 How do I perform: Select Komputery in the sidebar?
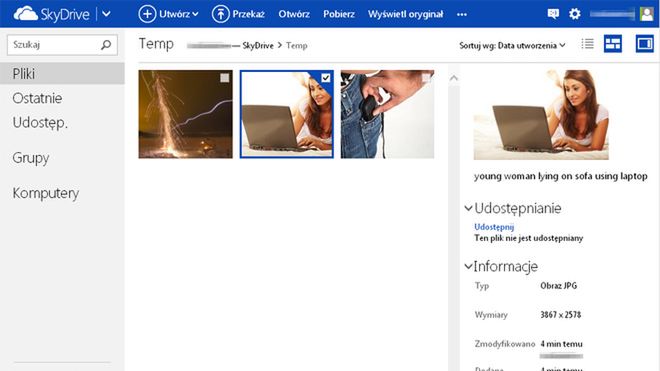pyautogui.click(x=46, y=193)
